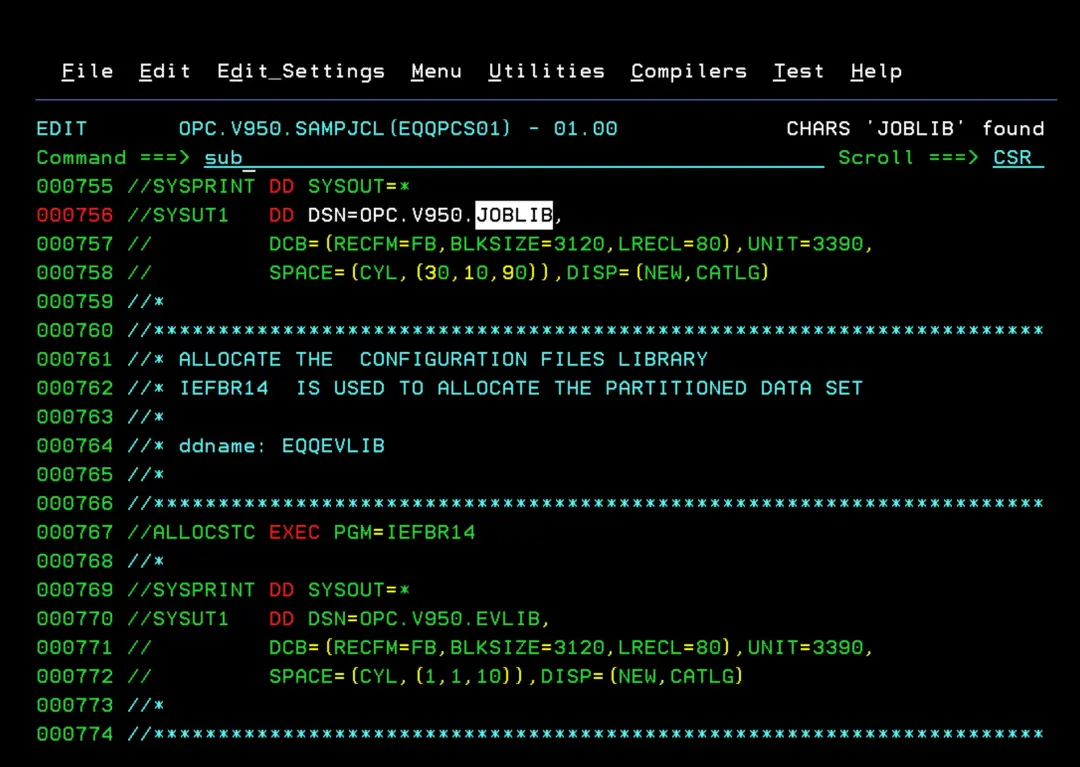Click line number 000772
This screenshot has width=1080, height=767.
tap(74, 677)
